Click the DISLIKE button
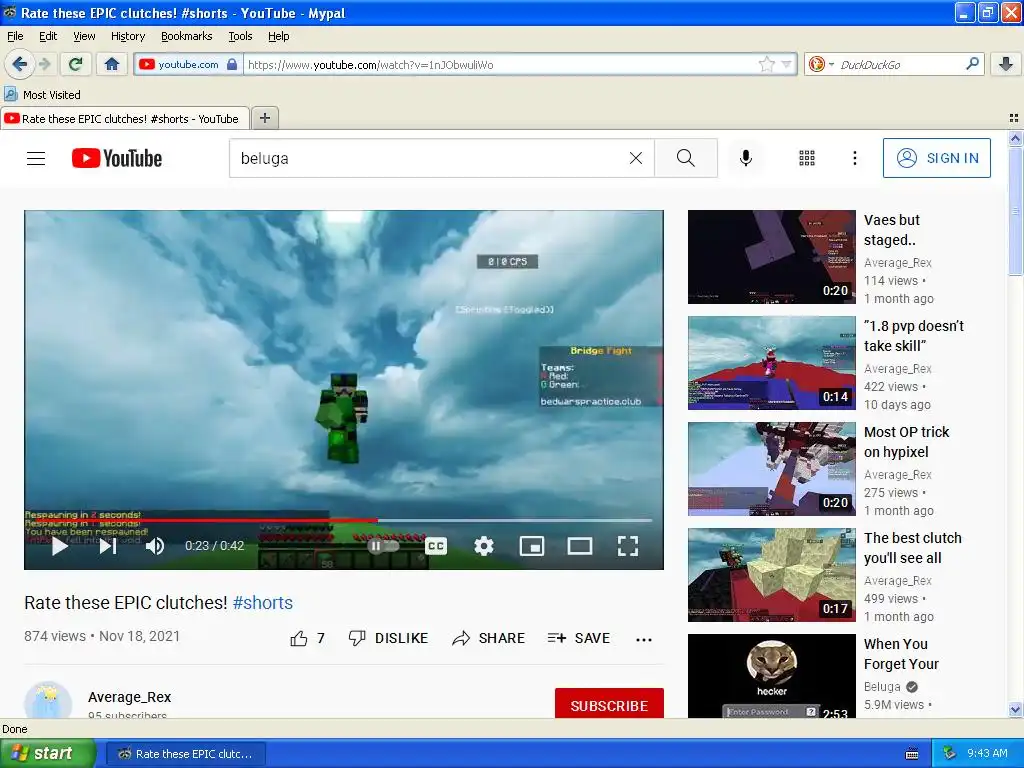The image size is (1024, 768). pos(388,639)
